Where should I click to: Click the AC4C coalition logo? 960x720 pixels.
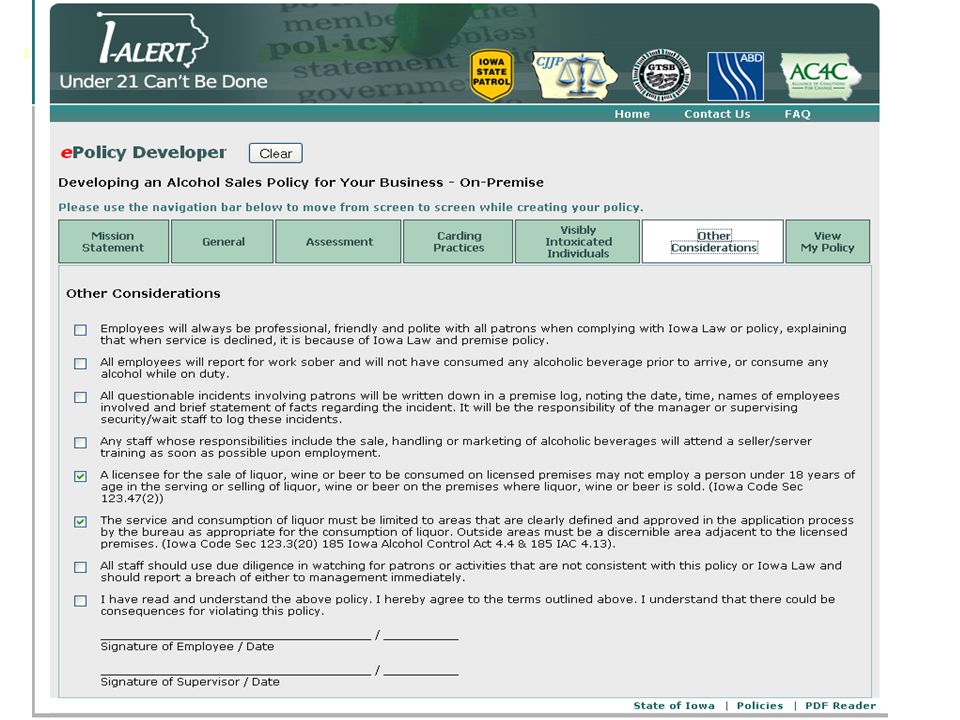(x=820, y=77)
